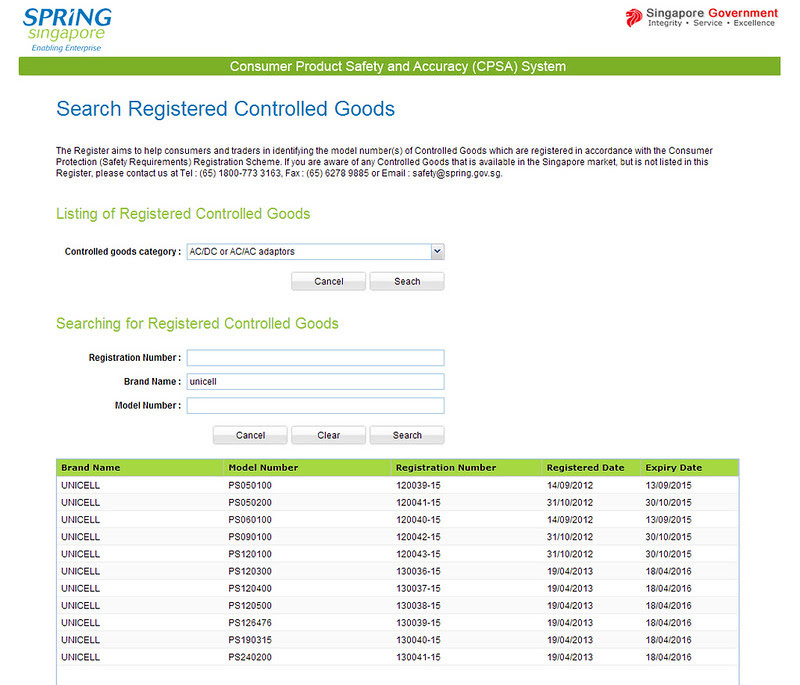Select model number PS240200
Viewport: 800px width, 685px height.
point(250,657)
